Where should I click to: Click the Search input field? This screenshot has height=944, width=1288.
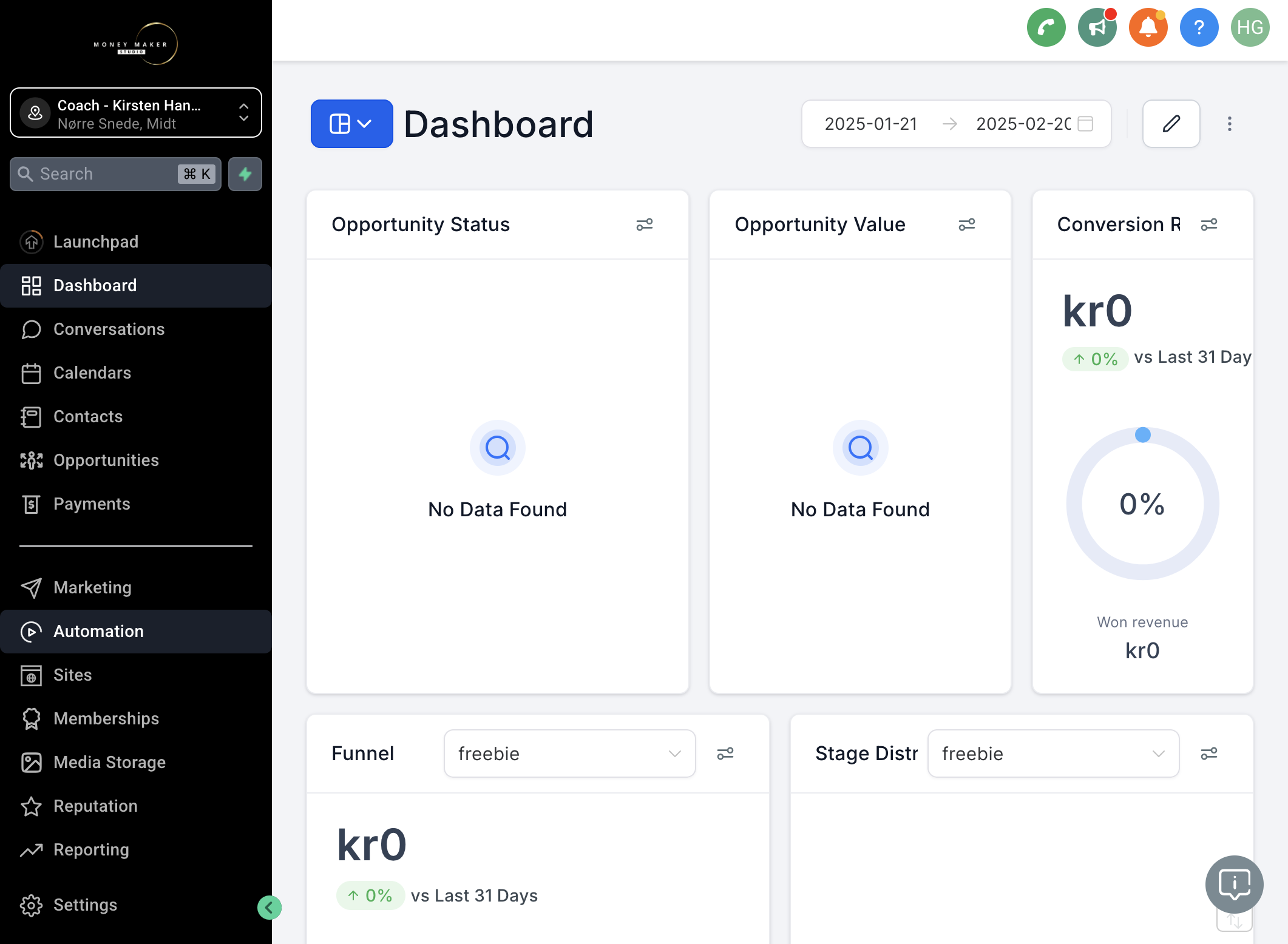click(115, 174)
